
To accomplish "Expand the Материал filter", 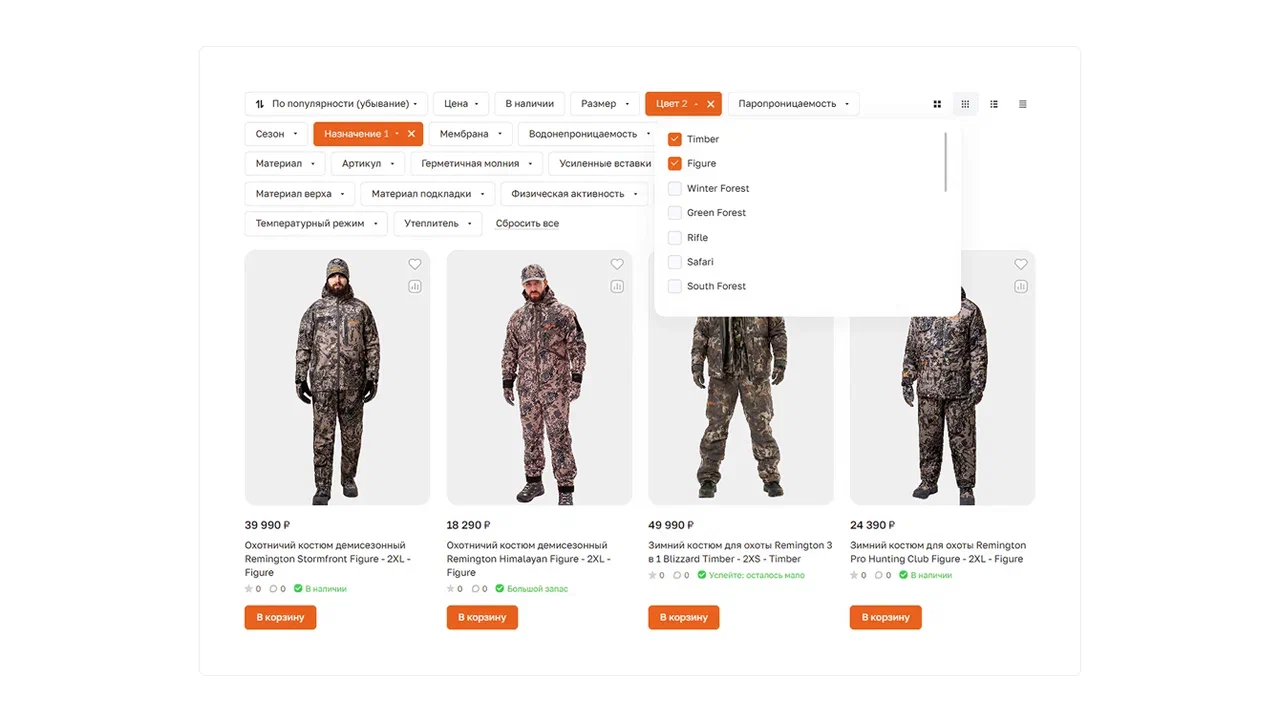I will click(x=285, y=164).
